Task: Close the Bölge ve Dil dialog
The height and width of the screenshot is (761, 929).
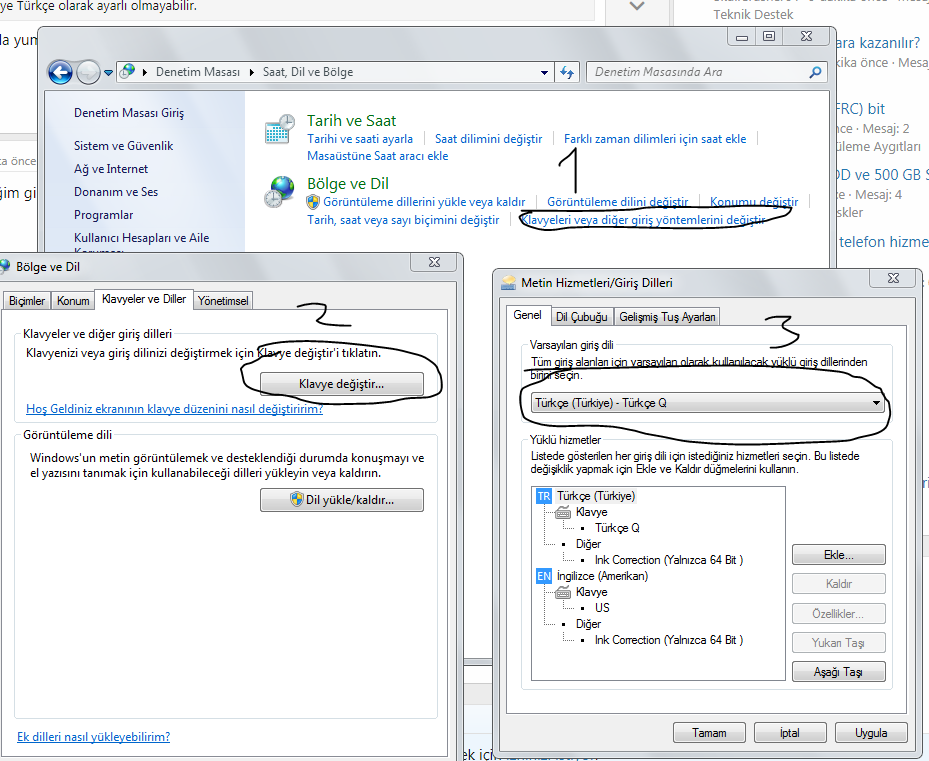Action: [x=434, y=262]
